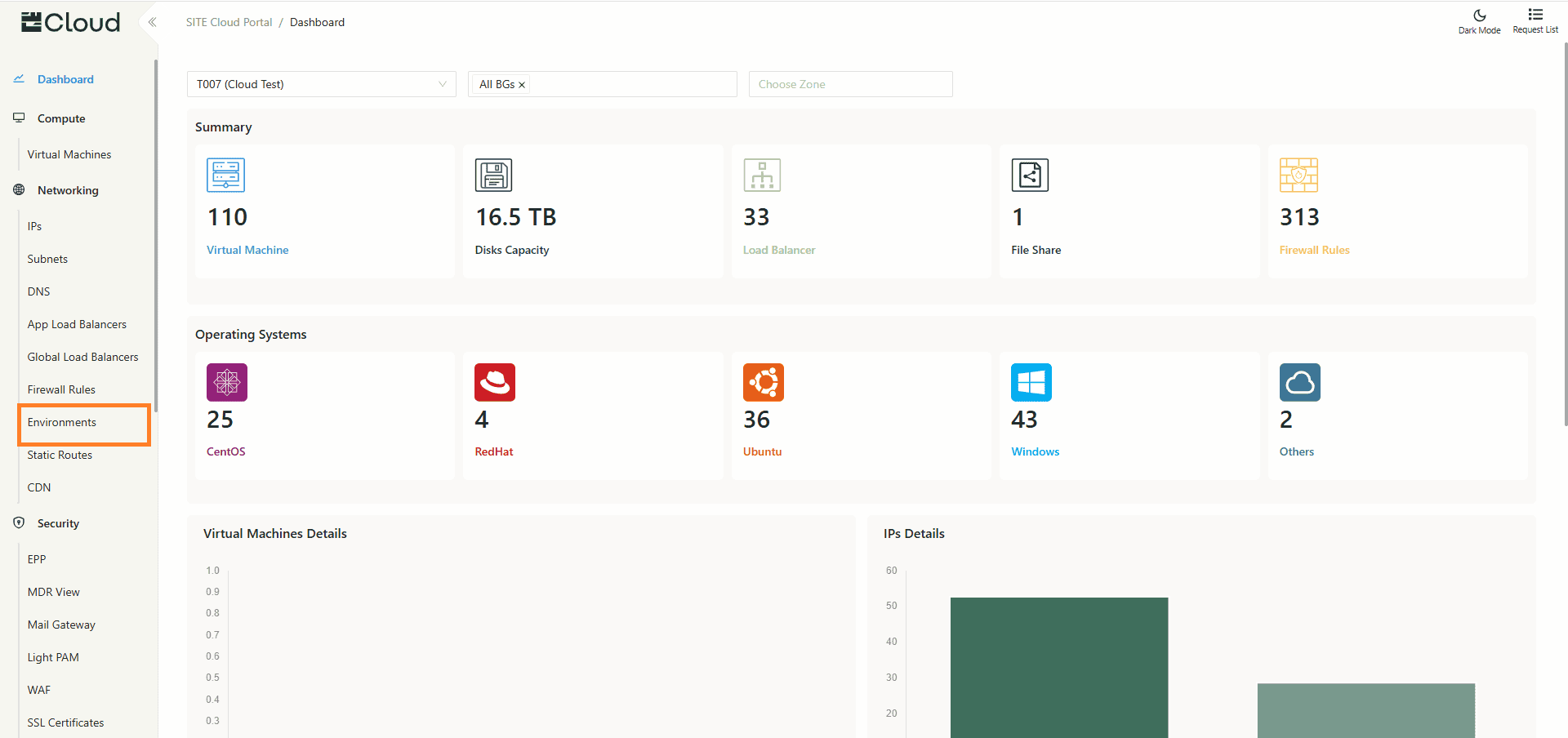Click the Disks Capacity floppy icon
The width and height of the screenshot is (1568, 738).
coord(493,175)
